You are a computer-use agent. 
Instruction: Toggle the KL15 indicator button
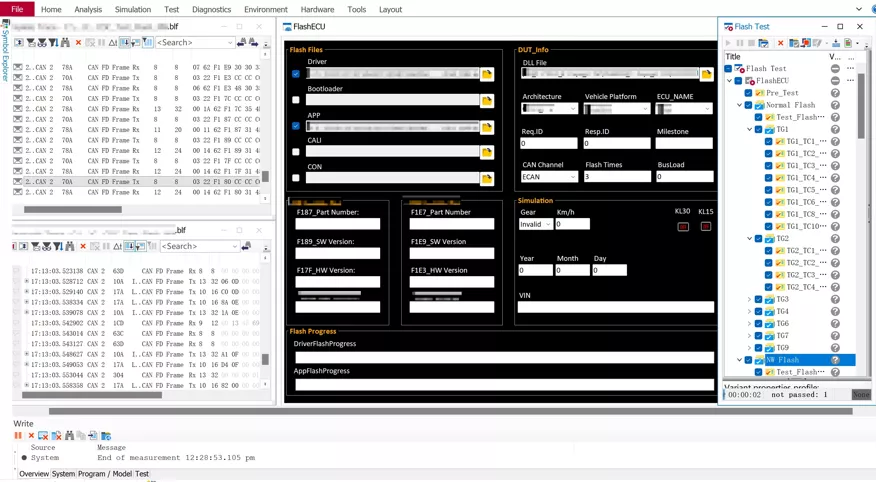[706, 226]
